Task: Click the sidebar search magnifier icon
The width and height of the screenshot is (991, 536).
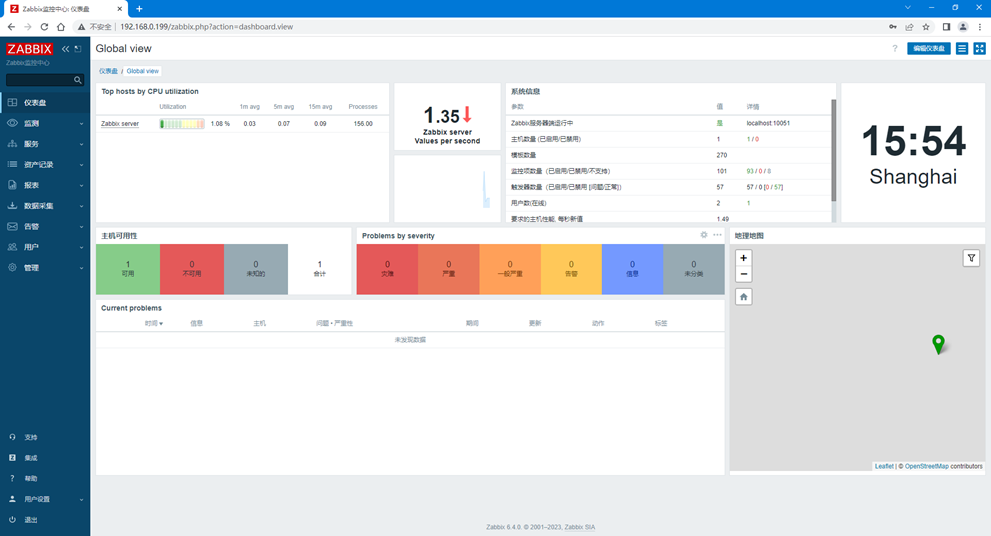Action: [78, 80]
